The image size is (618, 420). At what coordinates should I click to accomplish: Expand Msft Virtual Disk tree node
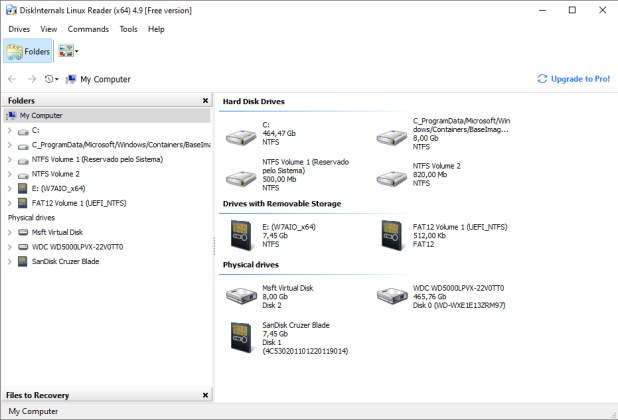pos(10,232)
